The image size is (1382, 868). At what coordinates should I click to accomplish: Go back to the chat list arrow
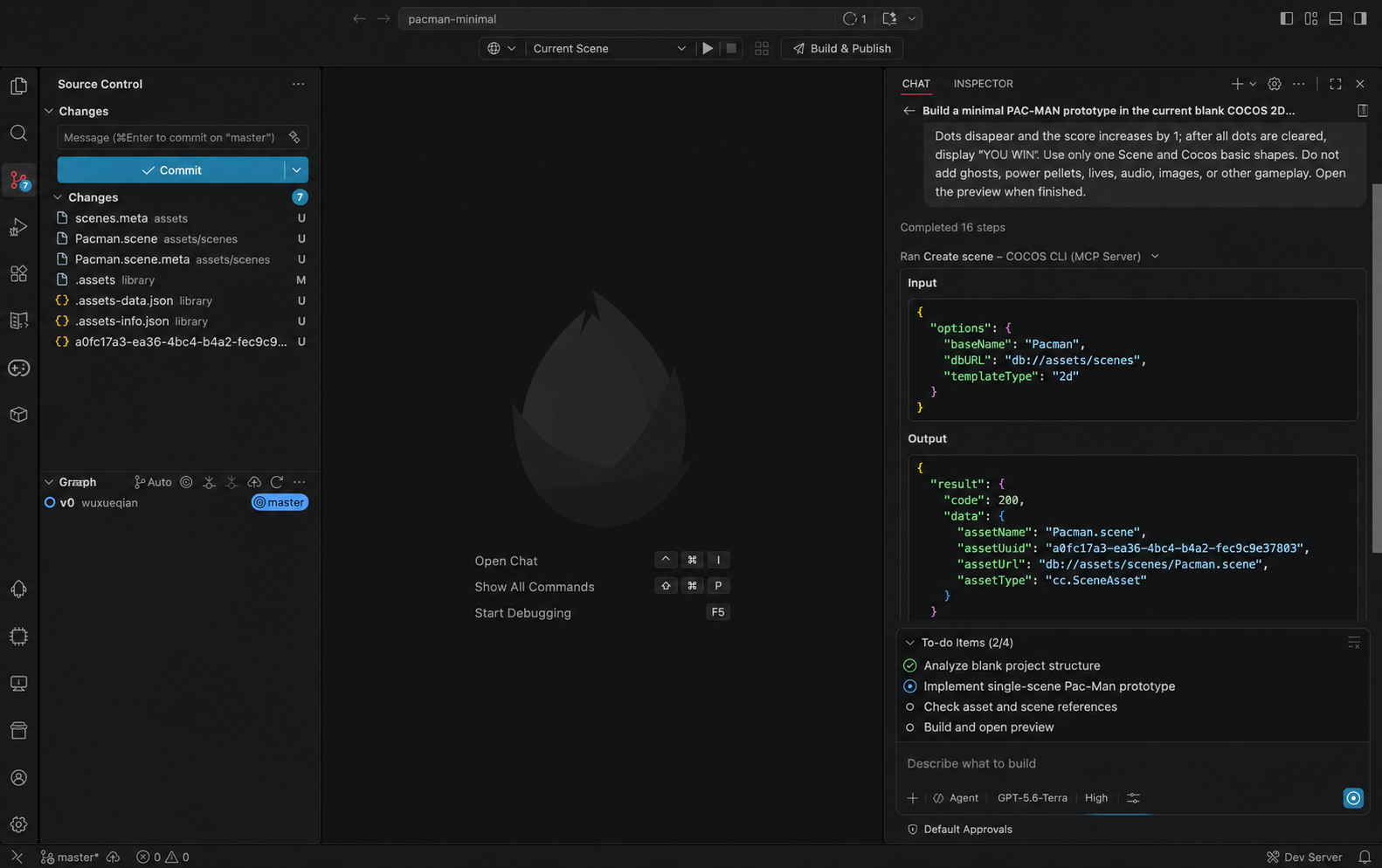pos(909,111)
